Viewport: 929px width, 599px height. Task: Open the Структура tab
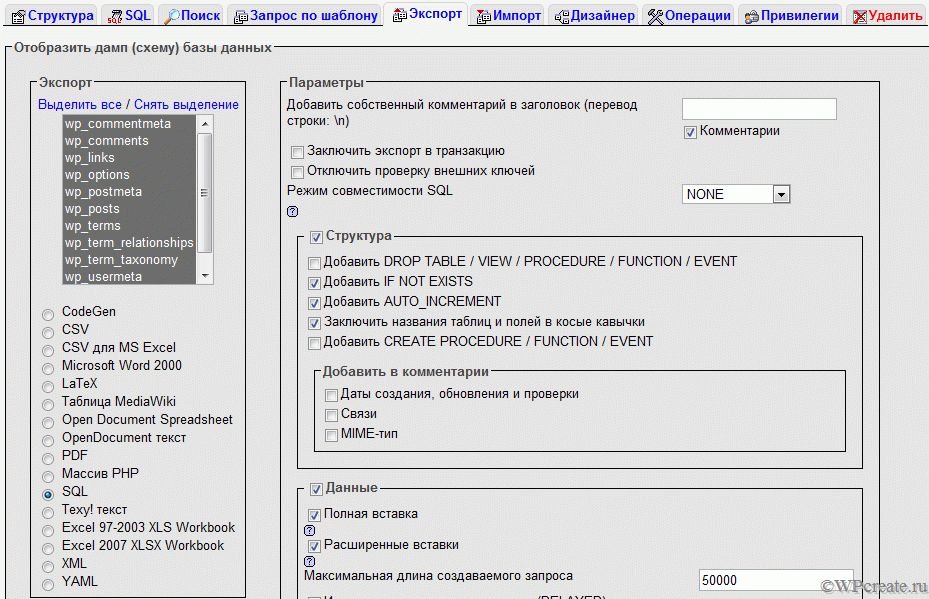coord(53,15)
